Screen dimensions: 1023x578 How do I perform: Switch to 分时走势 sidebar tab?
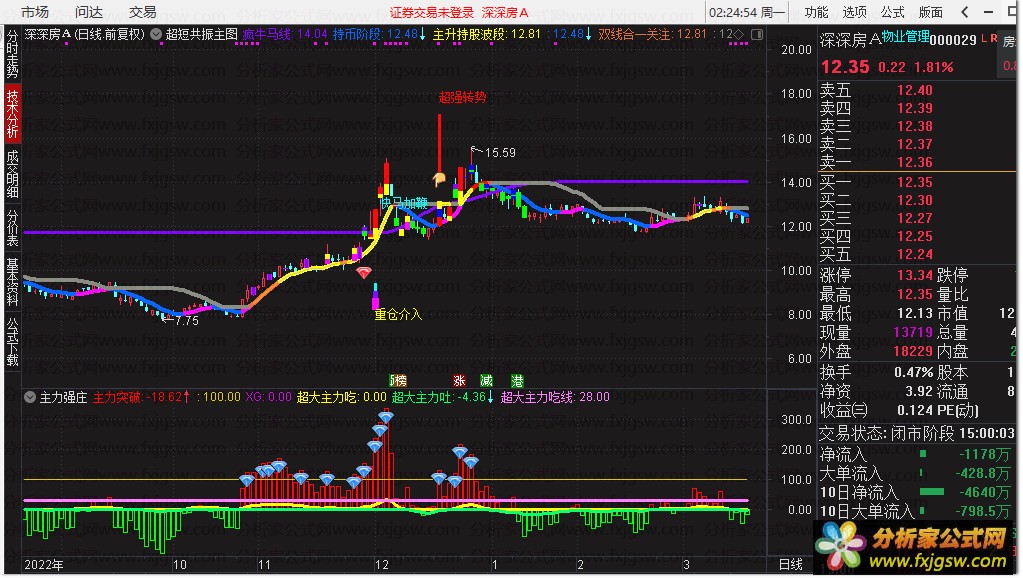coord(12,55)
